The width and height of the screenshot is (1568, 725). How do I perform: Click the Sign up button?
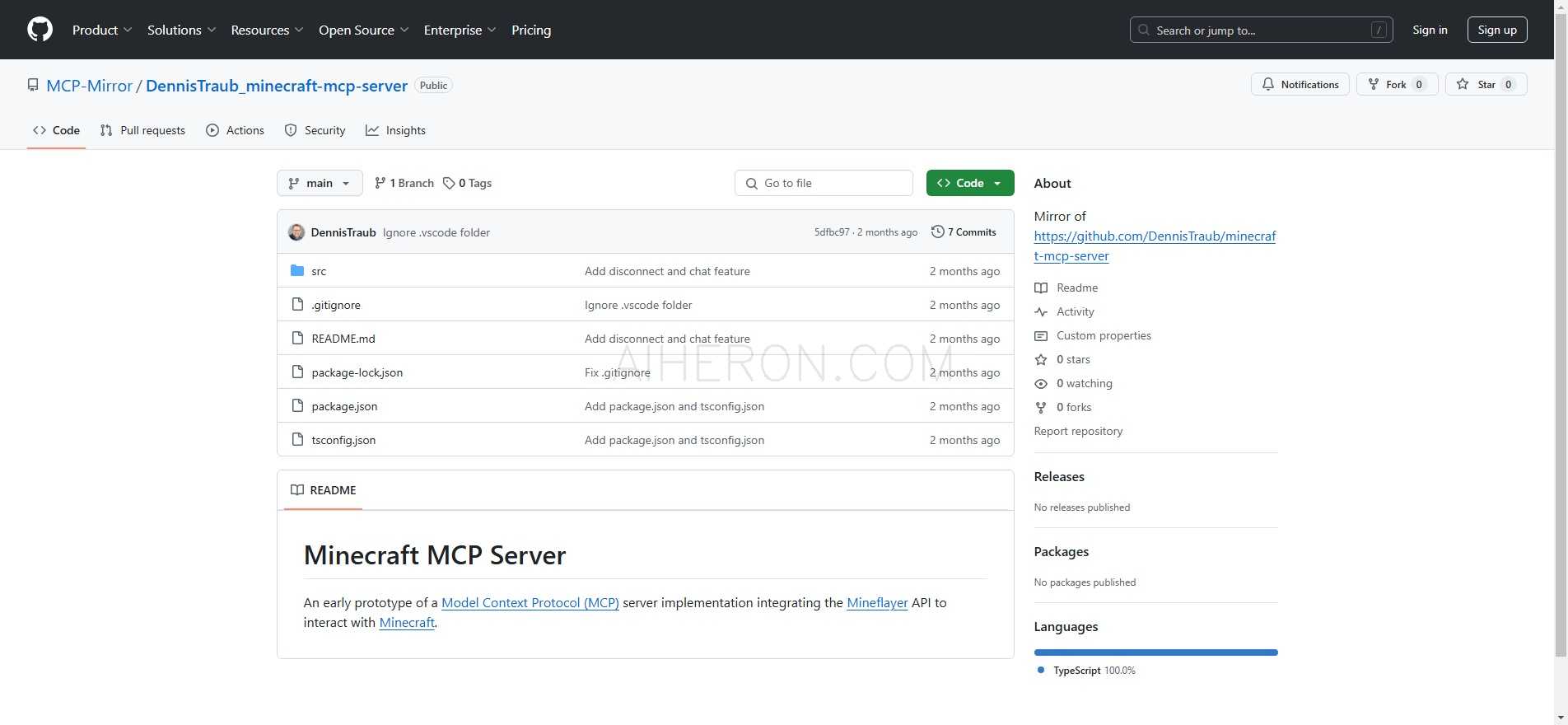(x=1497, y=30)
